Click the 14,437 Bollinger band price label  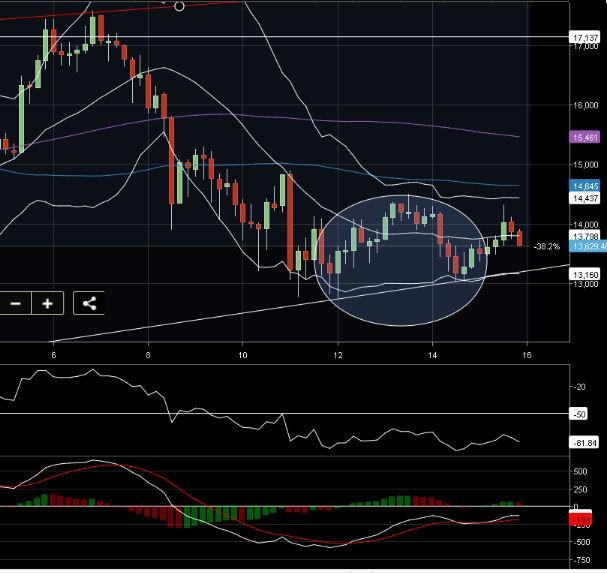tap(585, 198)
